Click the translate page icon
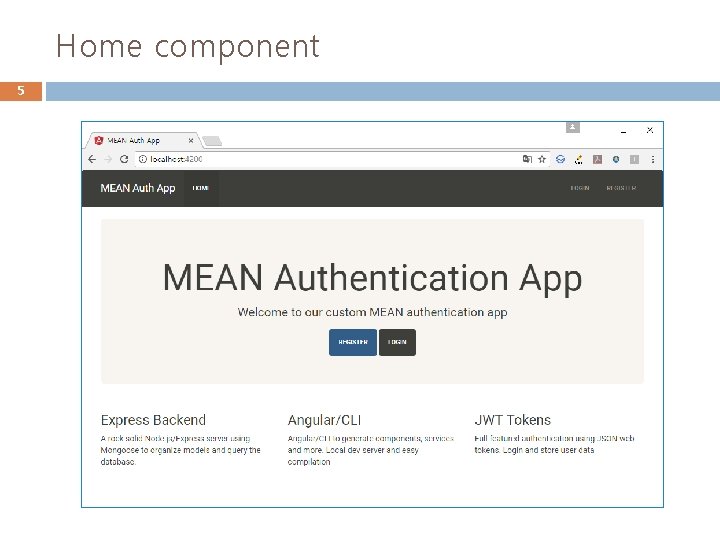 click(x=527, y=159)
